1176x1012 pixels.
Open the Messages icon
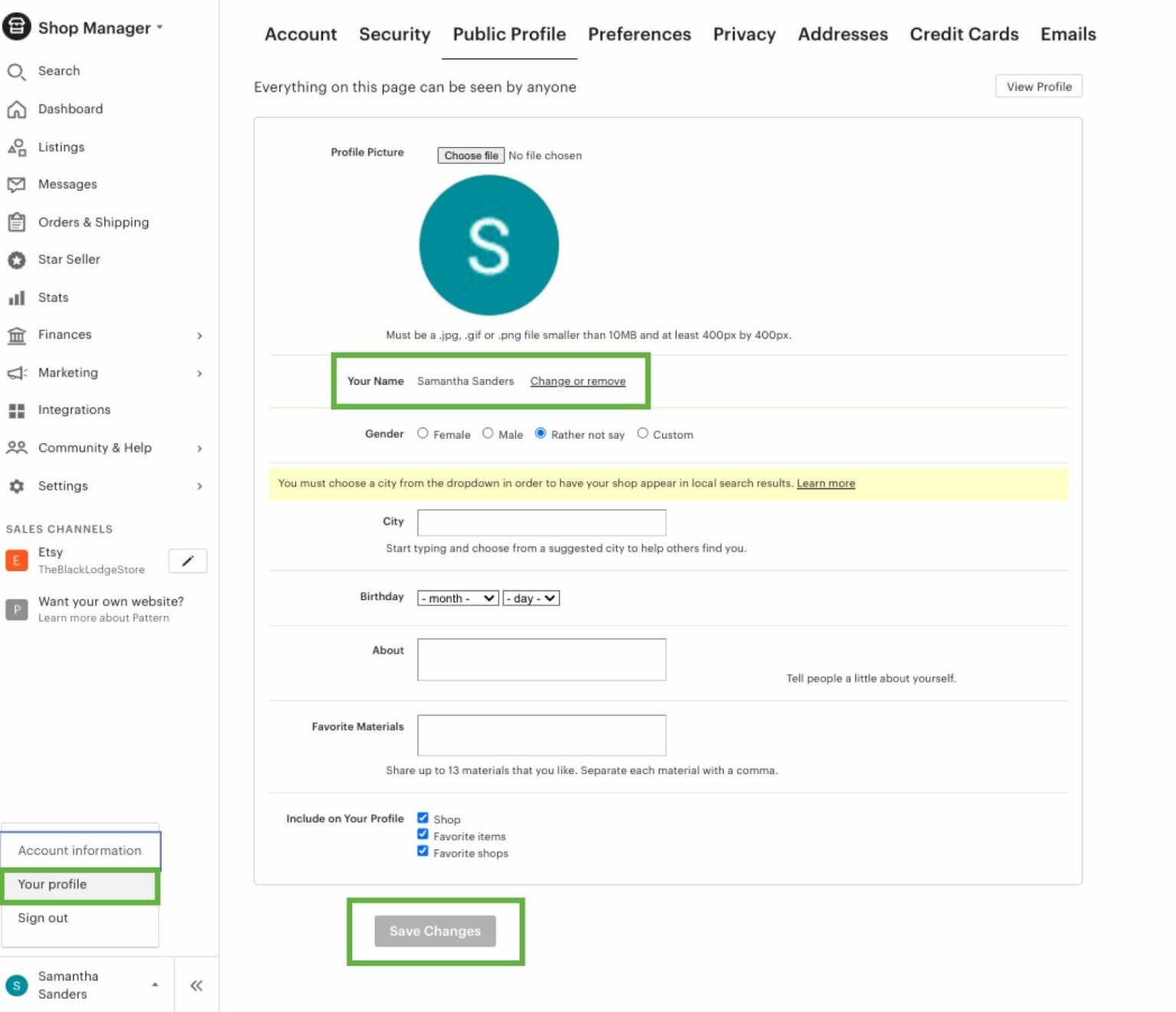[x=17, y=184]
